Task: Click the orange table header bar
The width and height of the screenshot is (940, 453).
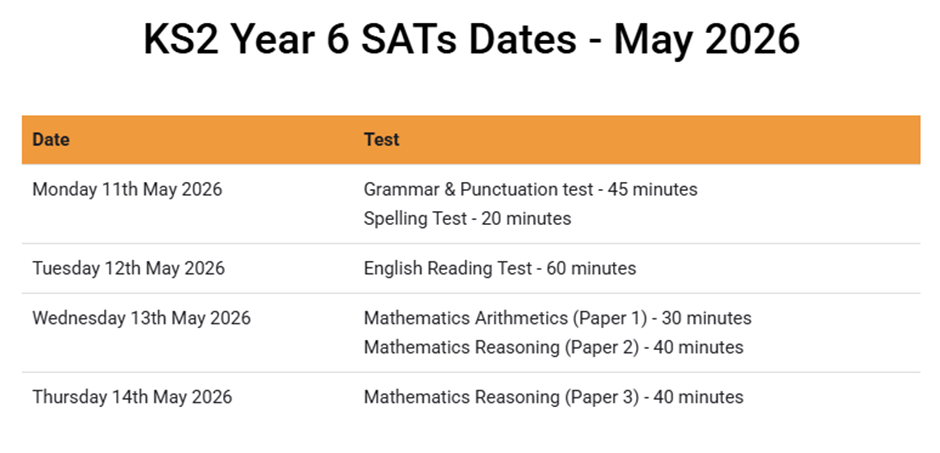Action: (x=471, y=140)
